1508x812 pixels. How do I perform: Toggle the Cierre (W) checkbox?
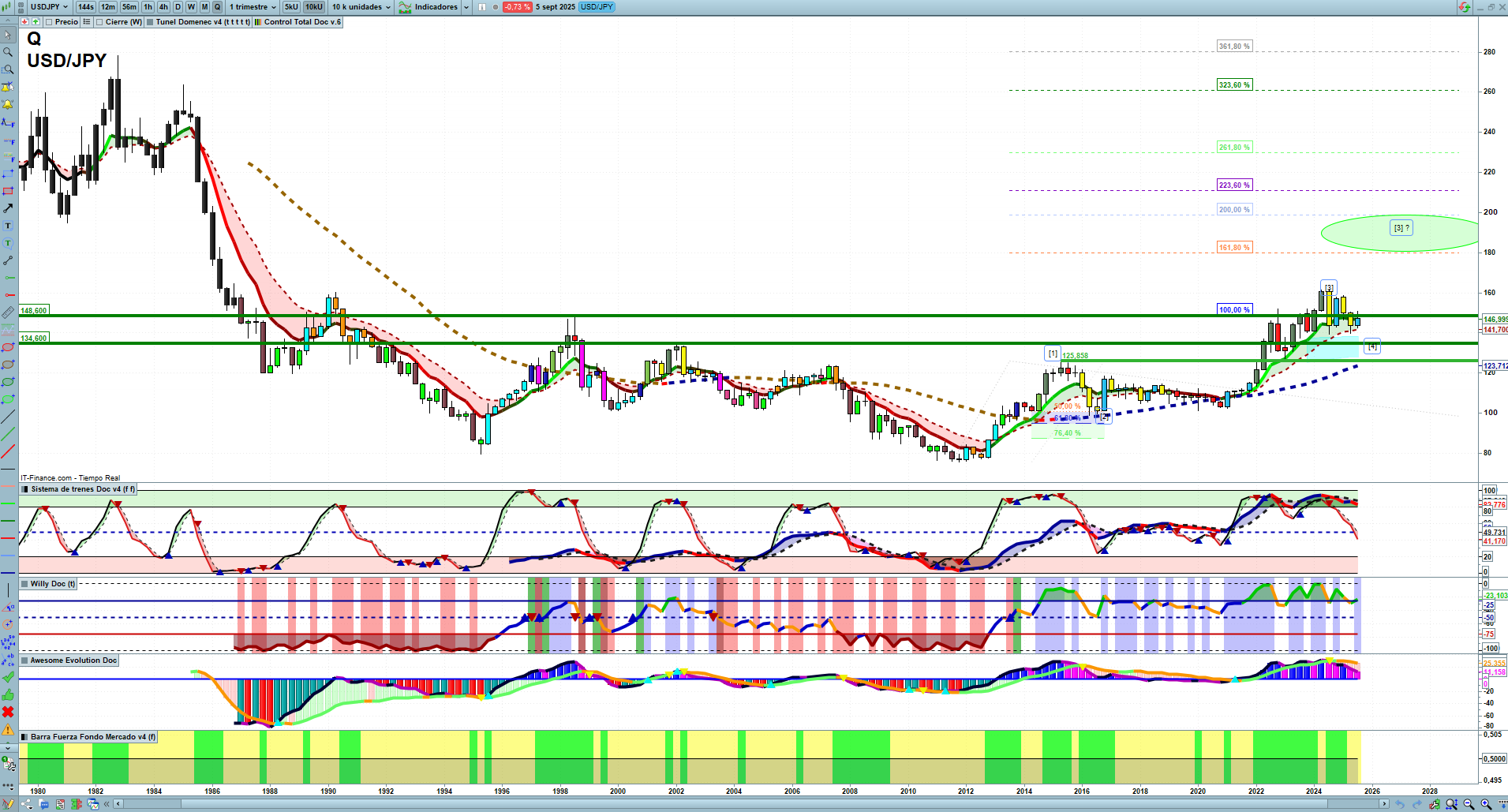pyautogui.click(x=99, y=22)
